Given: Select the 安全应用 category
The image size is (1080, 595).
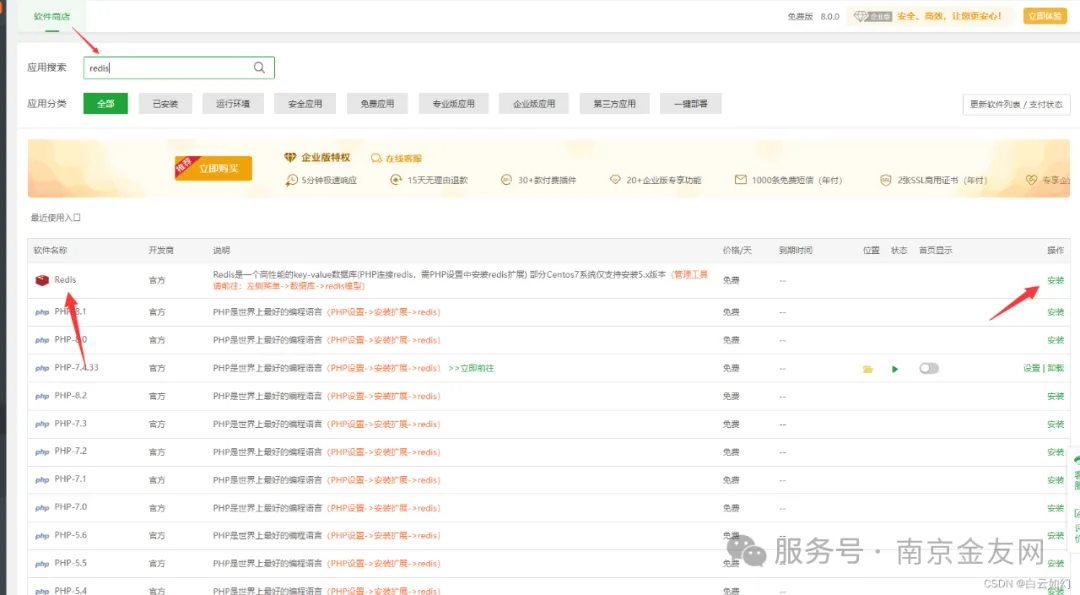Looking at the screenshot, I should click(x=305, y=103).
